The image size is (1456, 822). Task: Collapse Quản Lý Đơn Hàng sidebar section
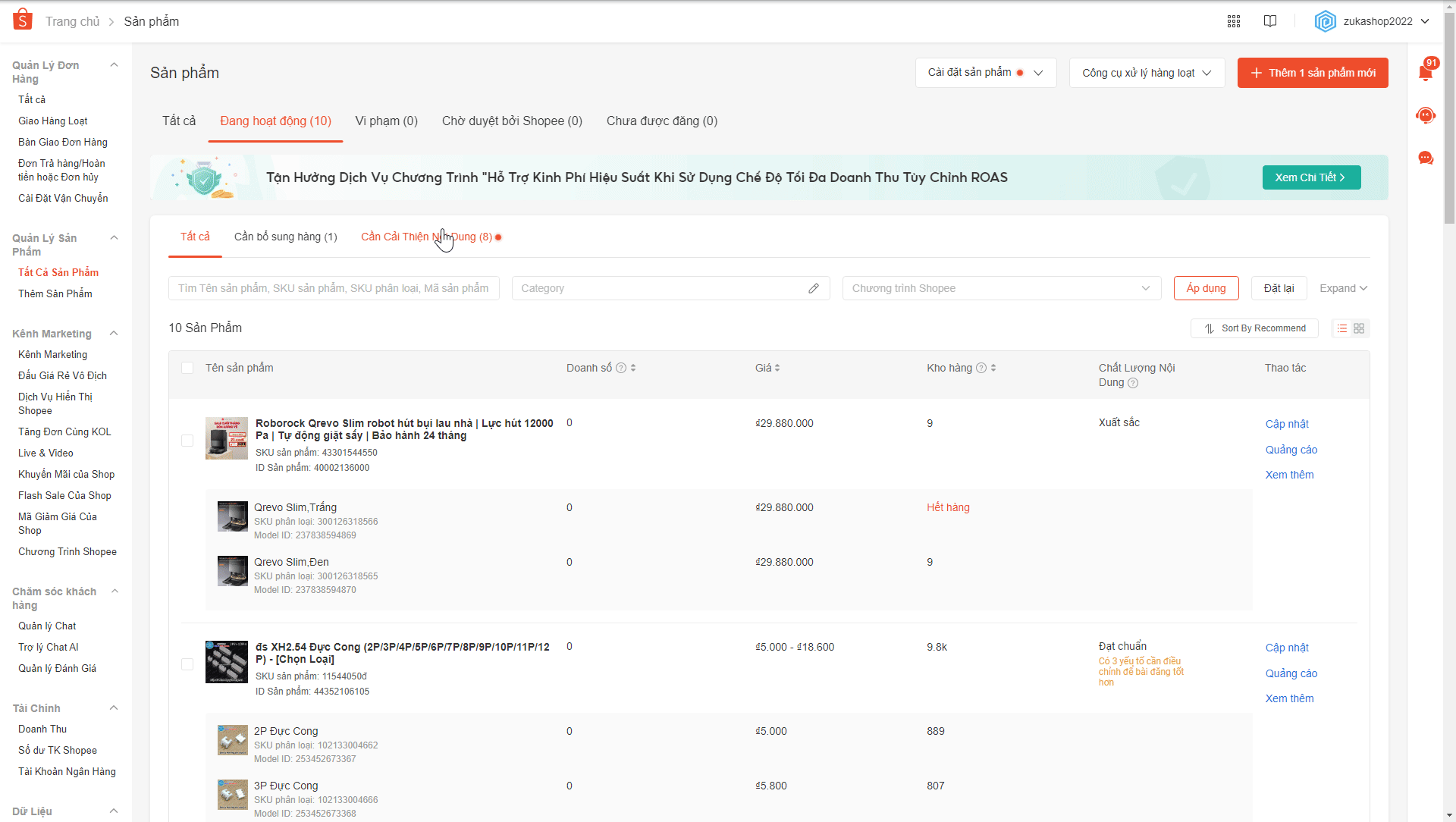pyautogui.click(x=115, y=65)
